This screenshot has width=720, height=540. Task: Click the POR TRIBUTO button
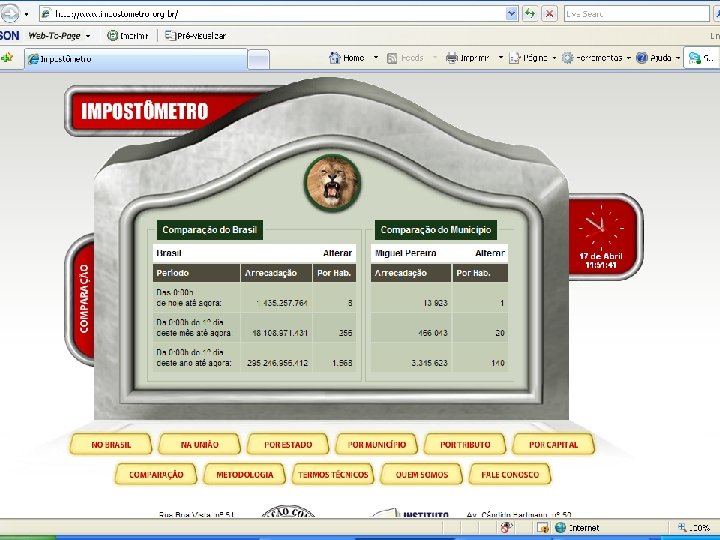coord(465,444)
